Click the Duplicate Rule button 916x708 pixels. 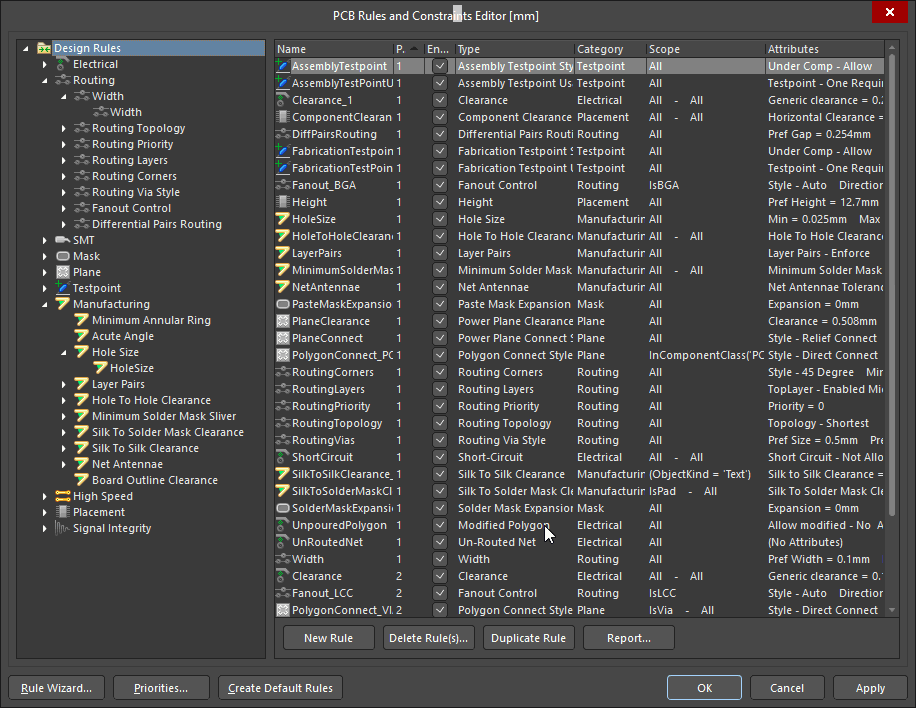click(x=529, y=638)
